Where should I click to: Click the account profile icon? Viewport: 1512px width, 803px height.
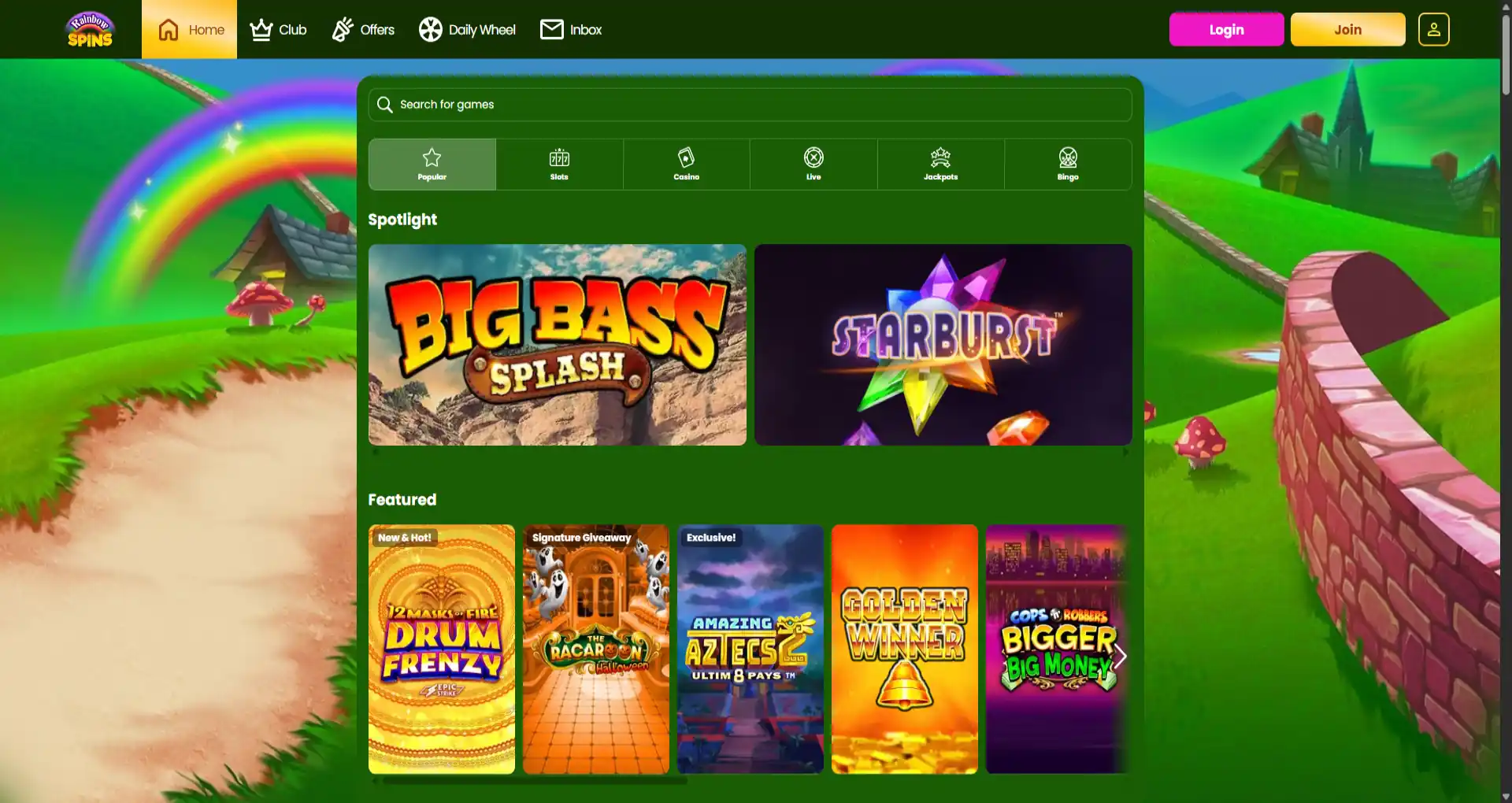click(x=1434, y=29)
